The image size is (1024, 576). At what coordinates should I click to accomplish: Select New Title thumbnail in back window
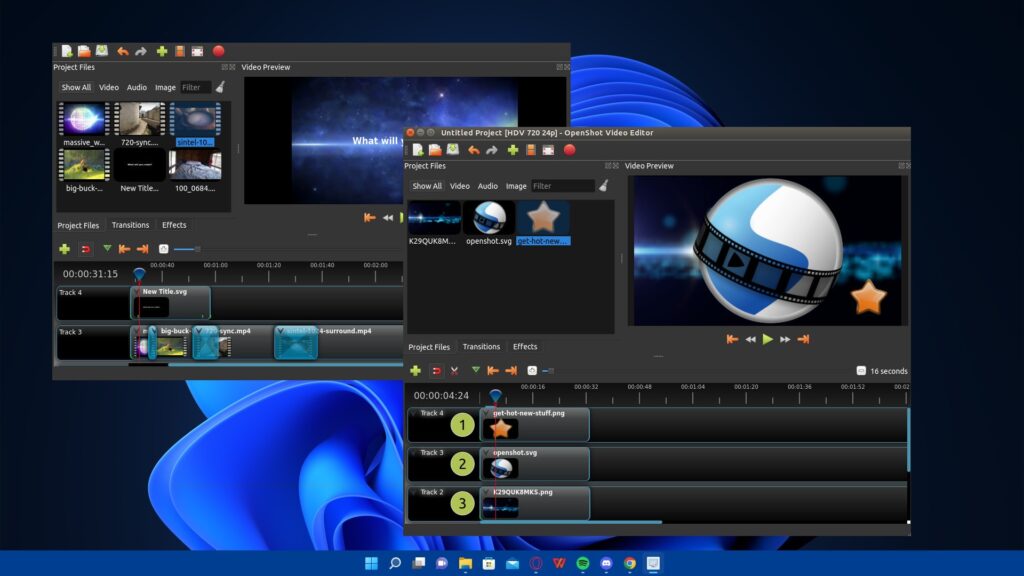[x=140, y=165]
